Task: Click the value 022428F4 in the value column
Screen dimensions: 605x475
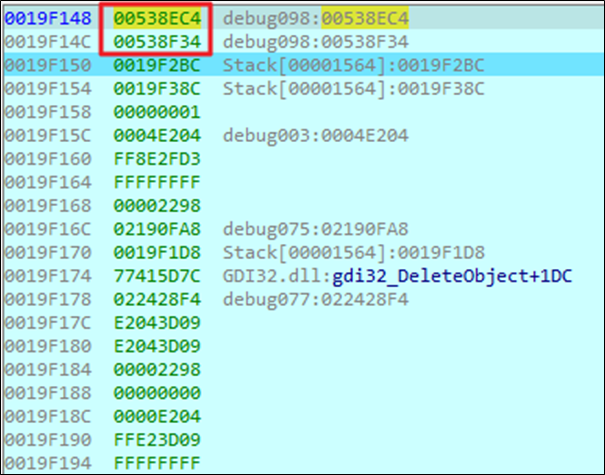Action: (157, 299)
